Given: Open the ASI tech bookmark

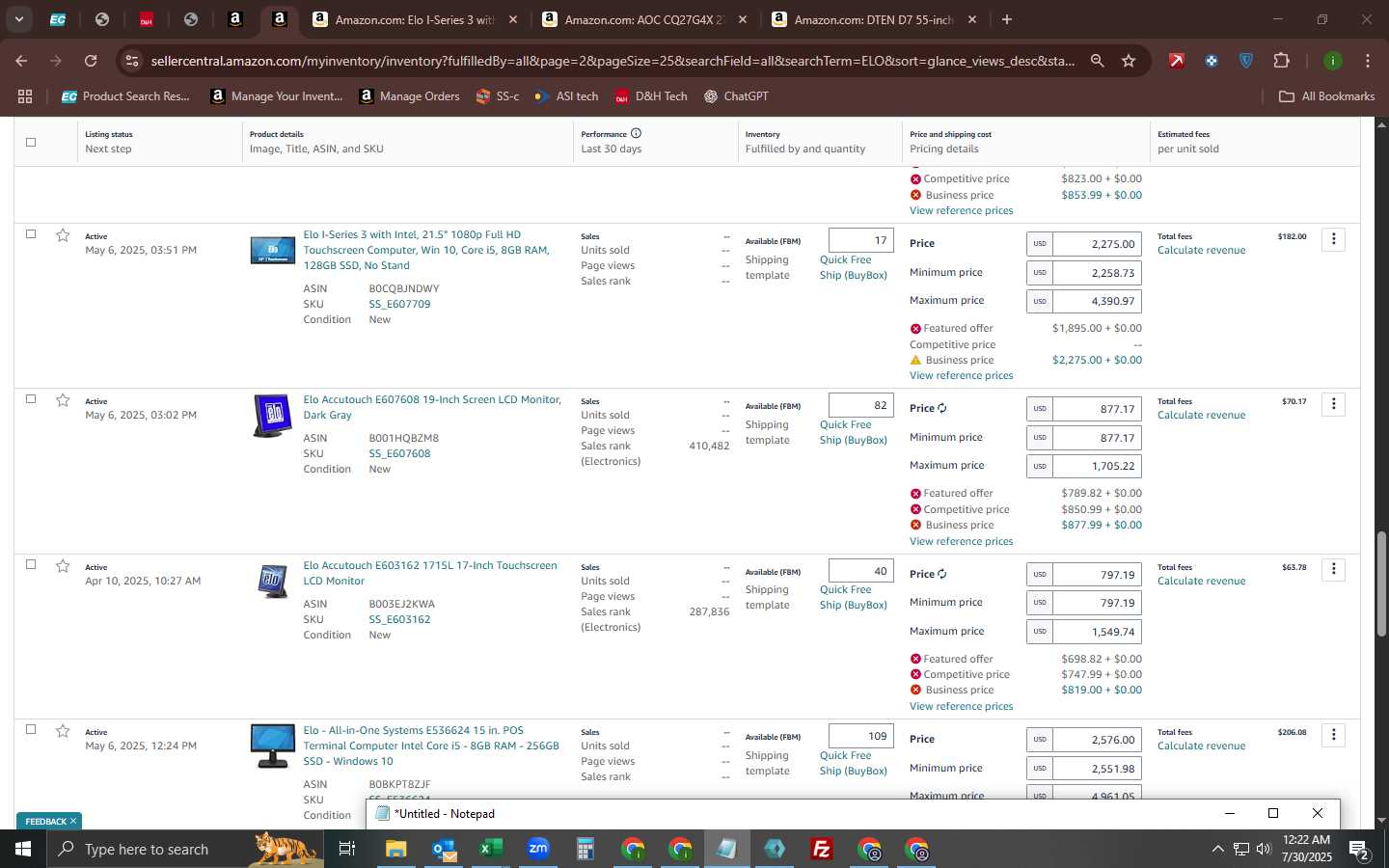Looking at the screenshot, I should click(566, 96).
